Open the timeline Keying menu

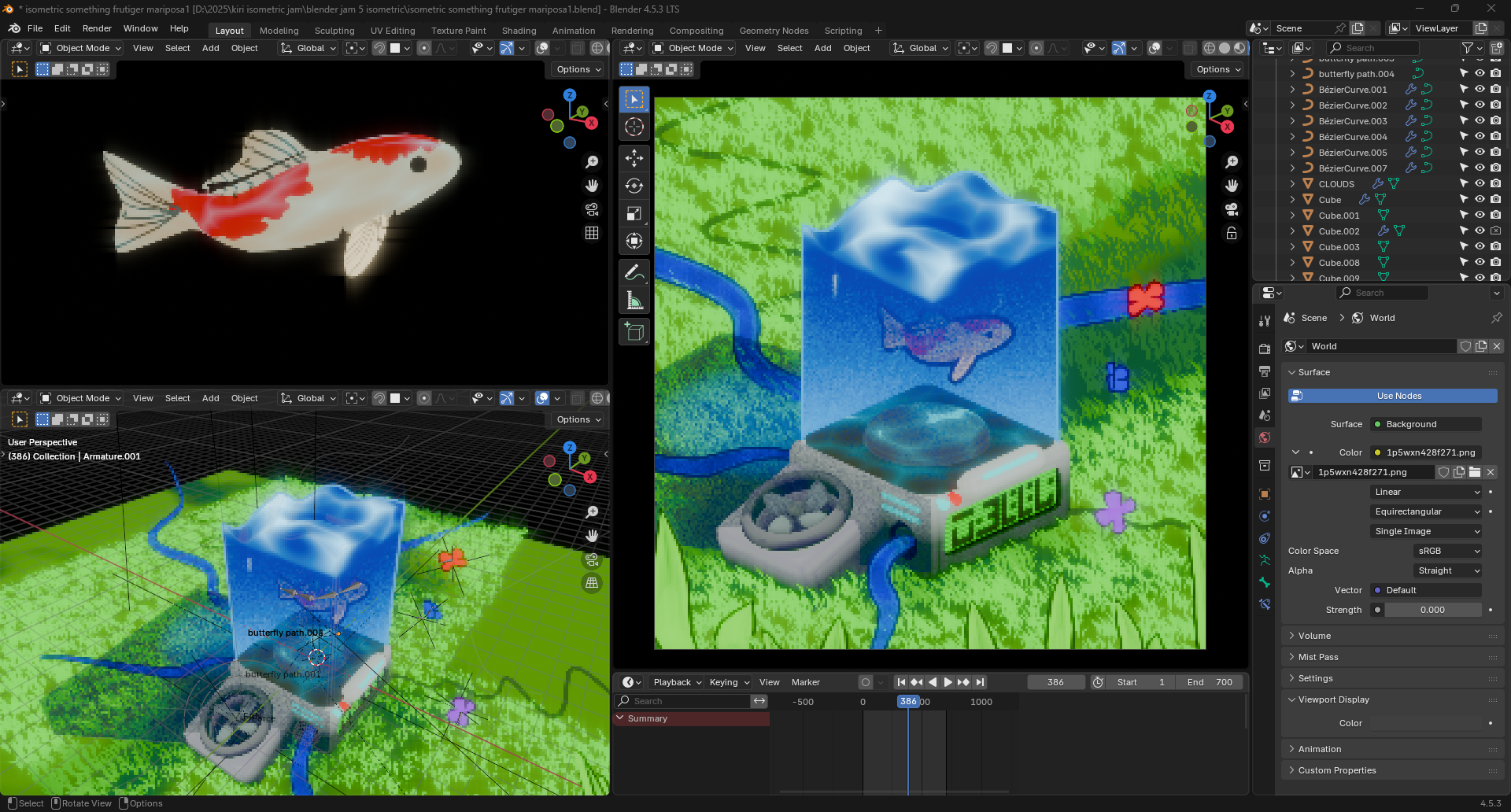click(x=729, y=682)
